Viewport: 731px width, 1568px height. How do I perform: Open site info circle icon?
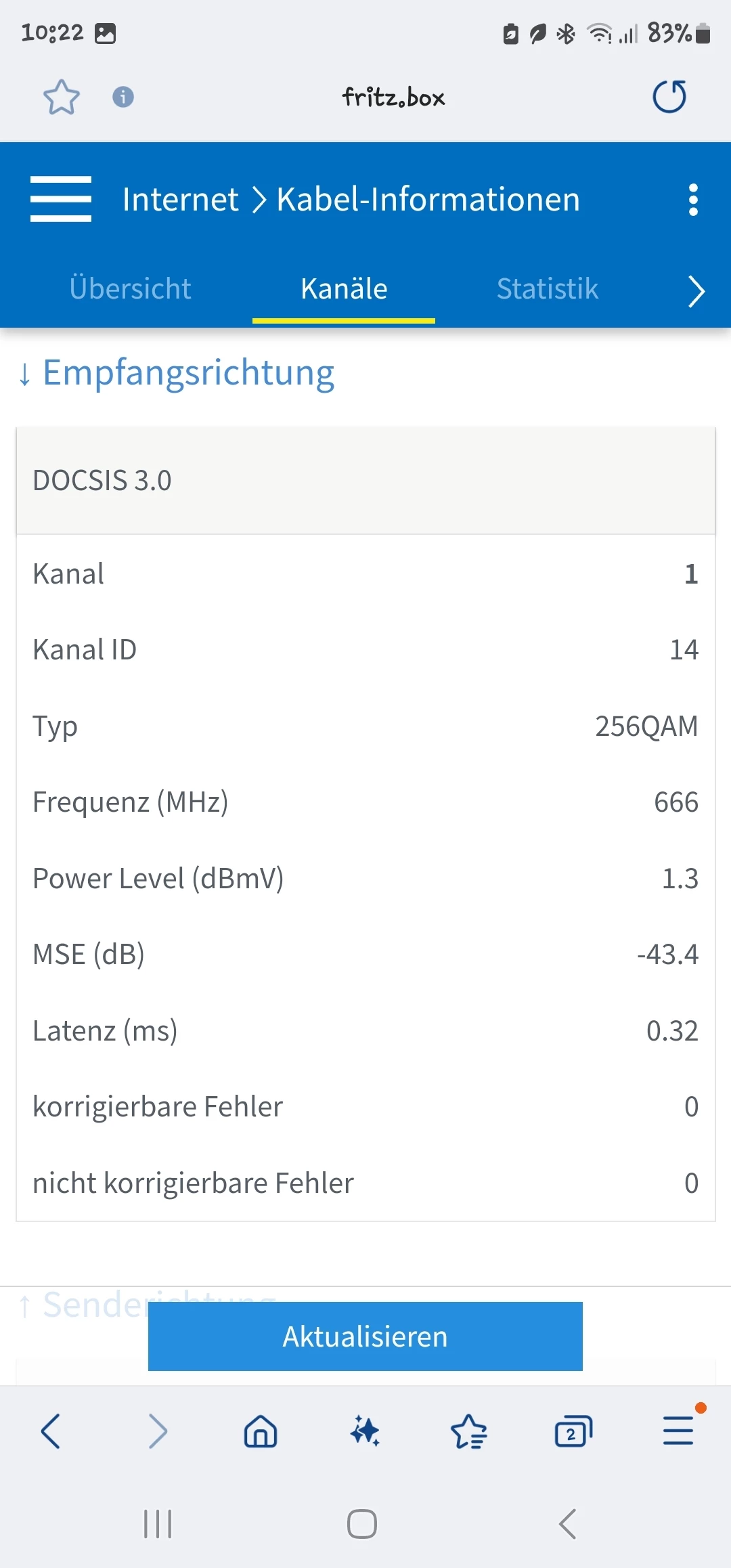click(123, 97)
